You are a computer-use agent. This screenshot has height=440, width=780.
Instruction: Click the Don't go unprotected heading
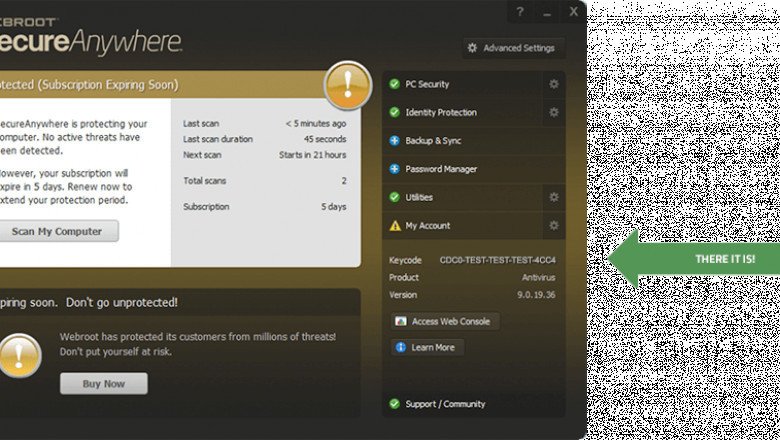(122, 302)
